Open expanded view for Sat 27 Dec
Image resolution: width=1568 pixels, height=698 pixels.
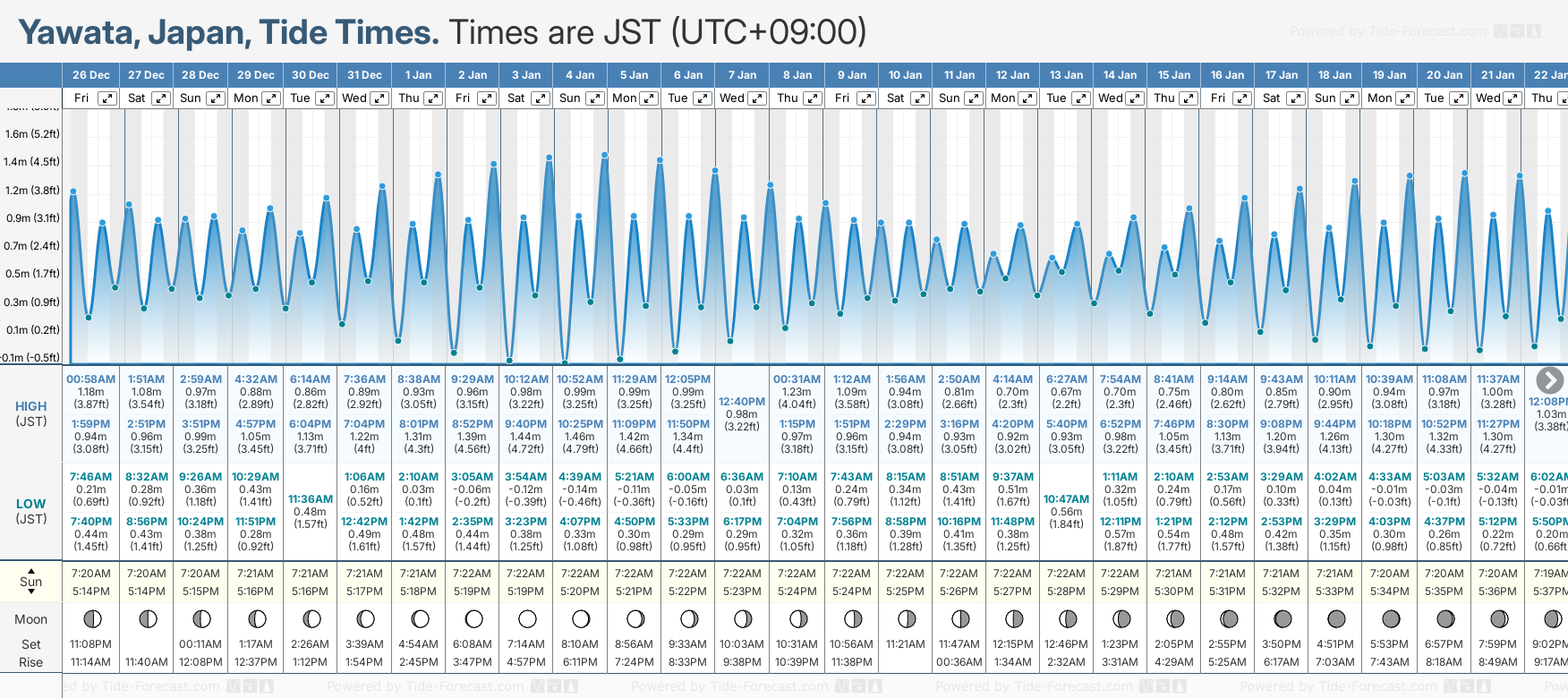point(161,98)
